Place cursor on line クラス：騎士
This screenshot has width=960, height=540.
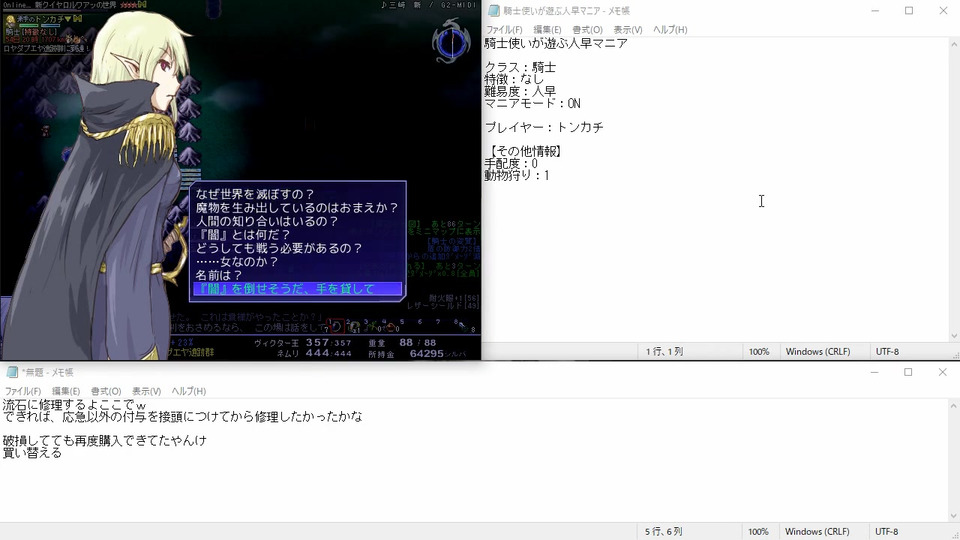(x=520, y=67)
